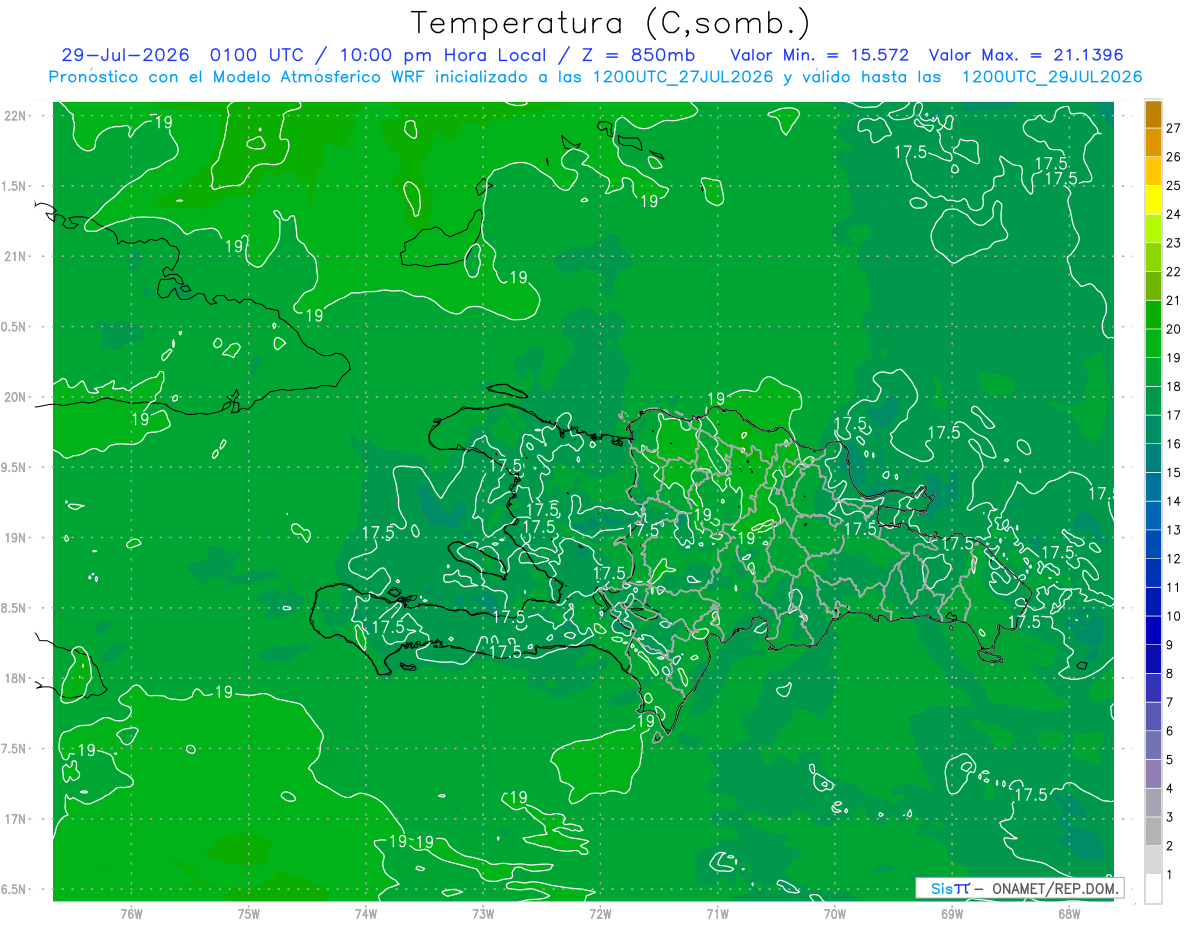Viewport: 1200px width, 927px height.
Task: Click the 71W longitude axis label
Action: coord(717,913)
